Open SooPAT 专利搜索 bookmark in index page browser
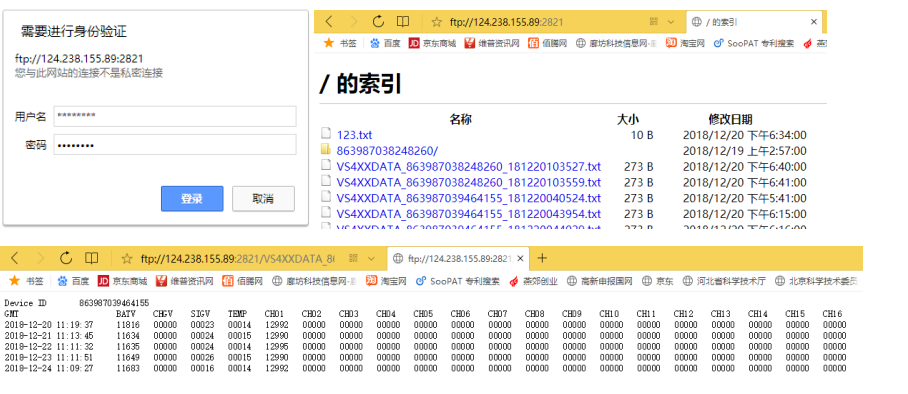 tap(754, 43)
